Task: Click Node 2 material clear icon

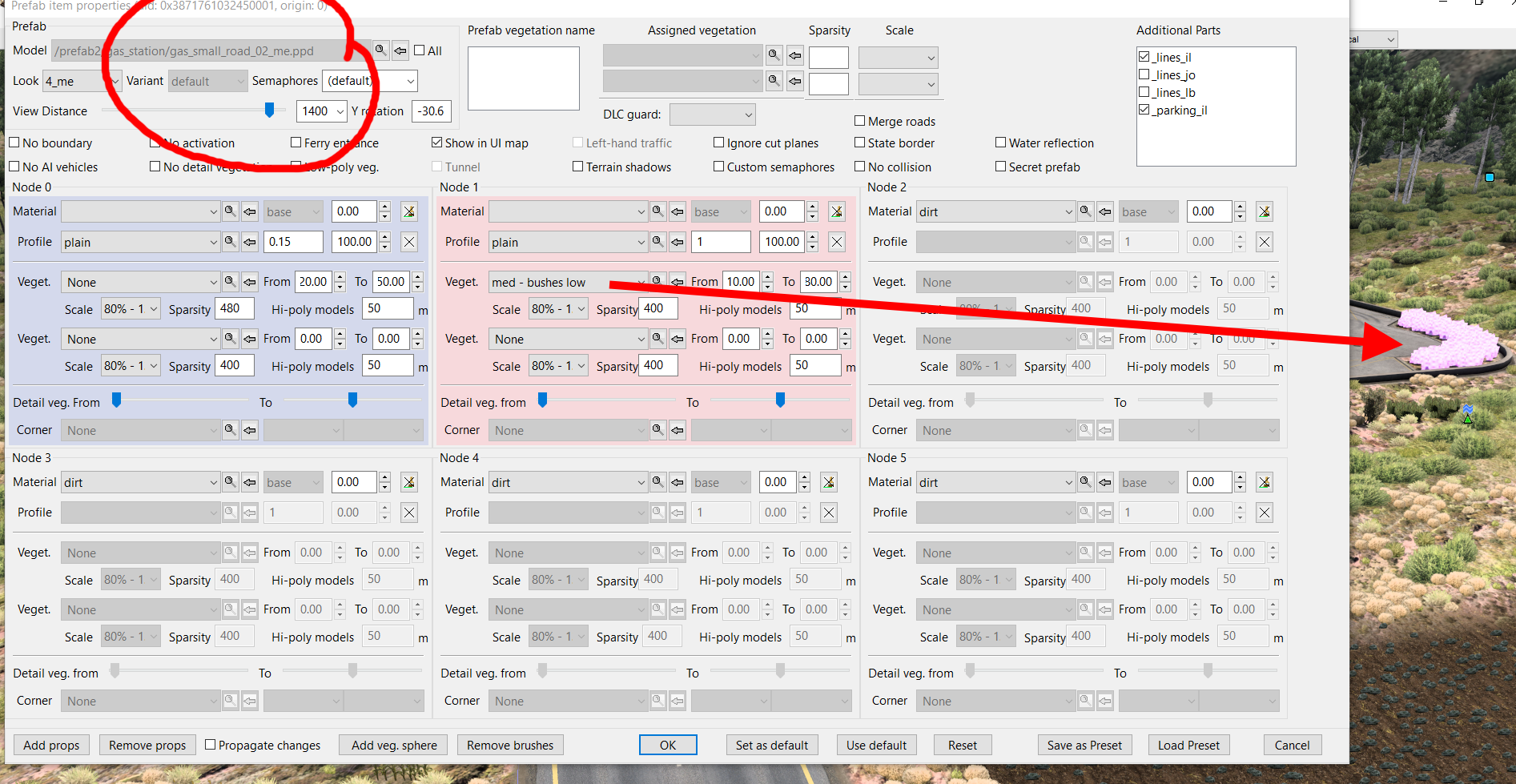Action: pyautogui.click(x=1265, y=211)
